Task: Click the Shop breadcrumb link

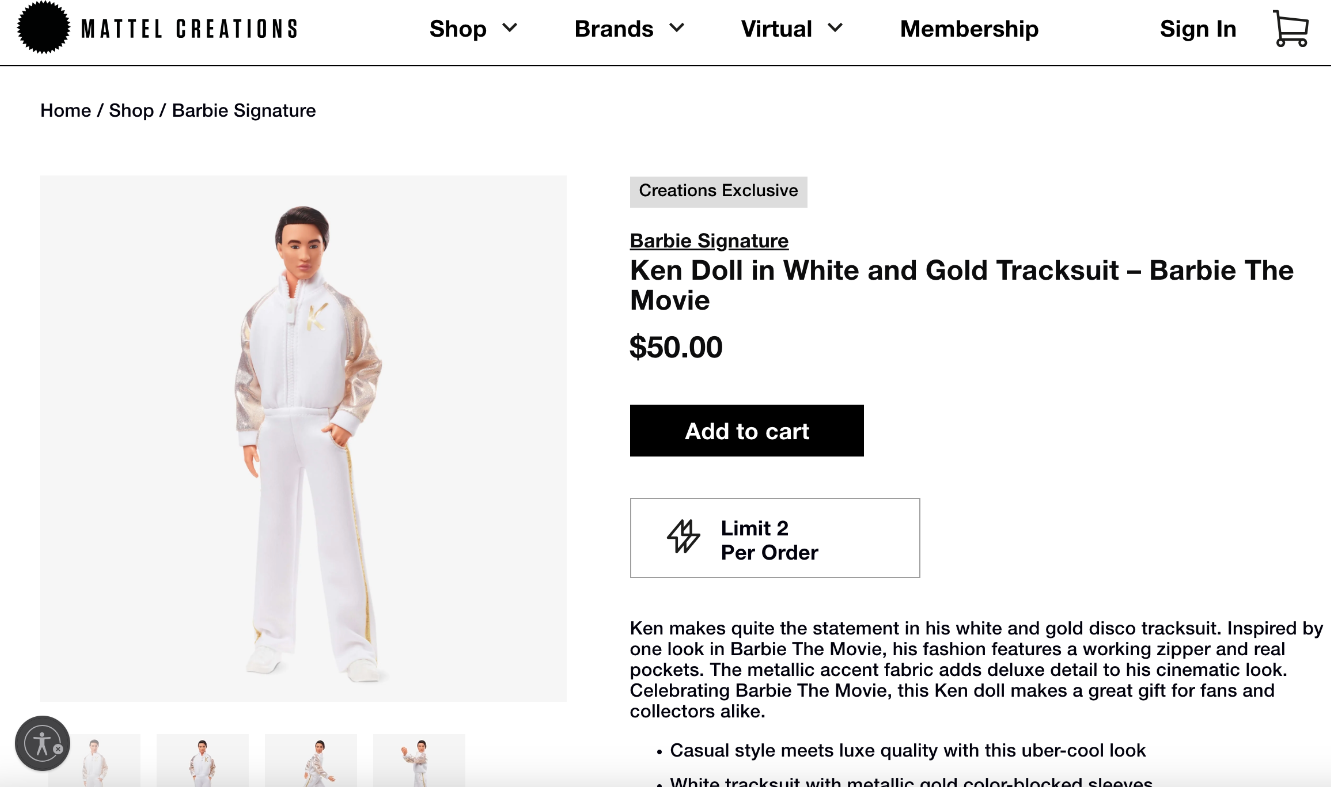Action: point(131,110)
